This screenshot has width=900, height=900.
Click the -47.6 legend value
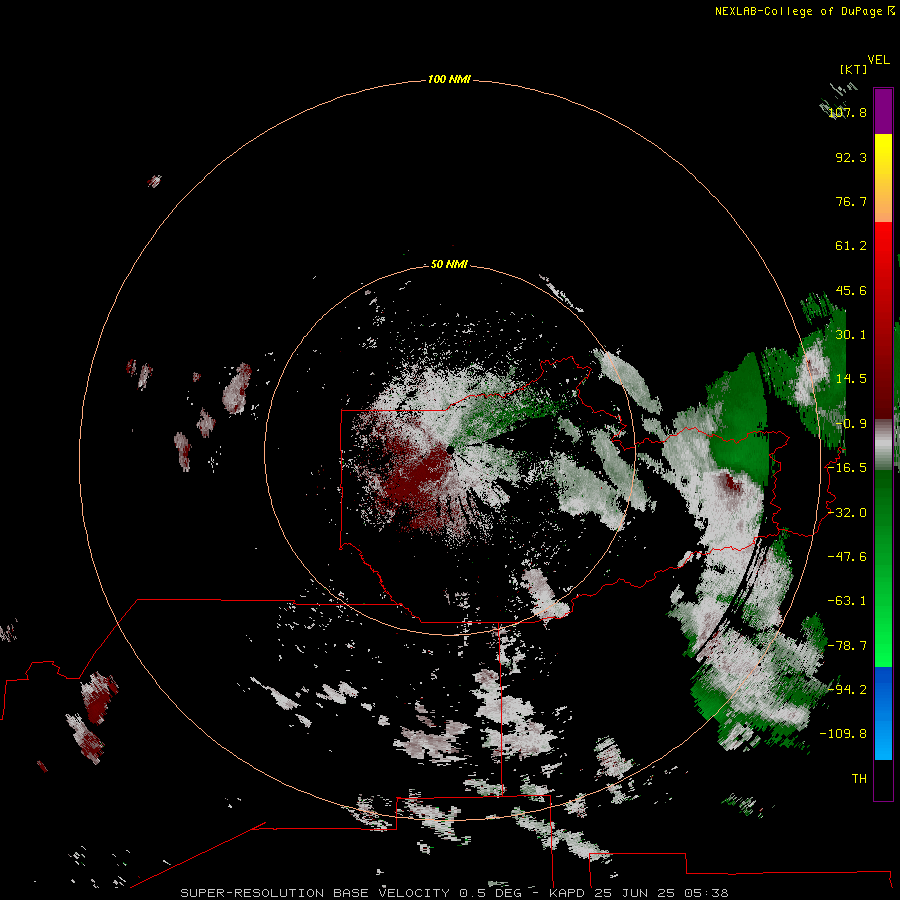[848, 557]
